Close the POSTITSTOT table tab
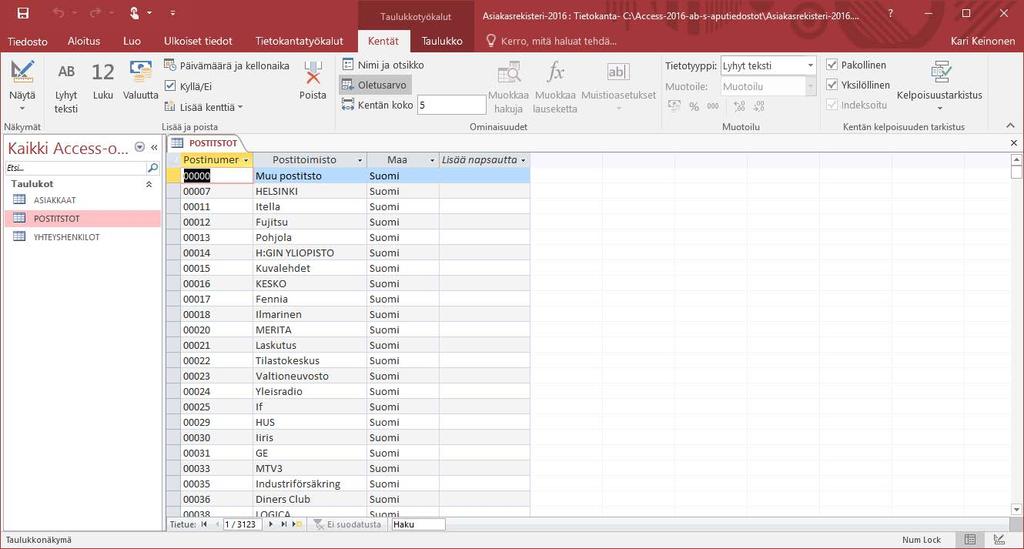 click(1014, 143)
